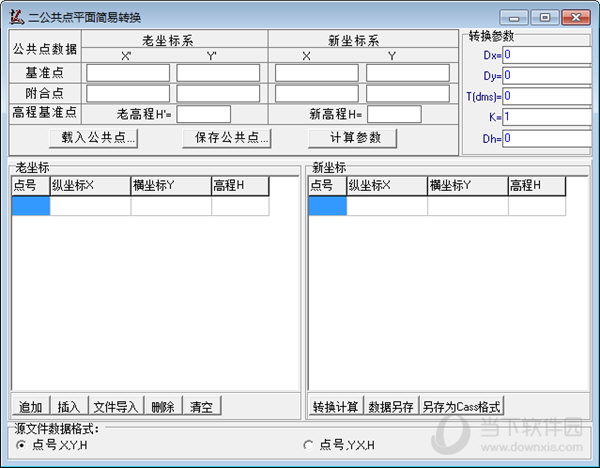This screenshot has width=600, height=468.
Task: Focus the 基准点 old Y' input field
Action: (x=218, y=73)
